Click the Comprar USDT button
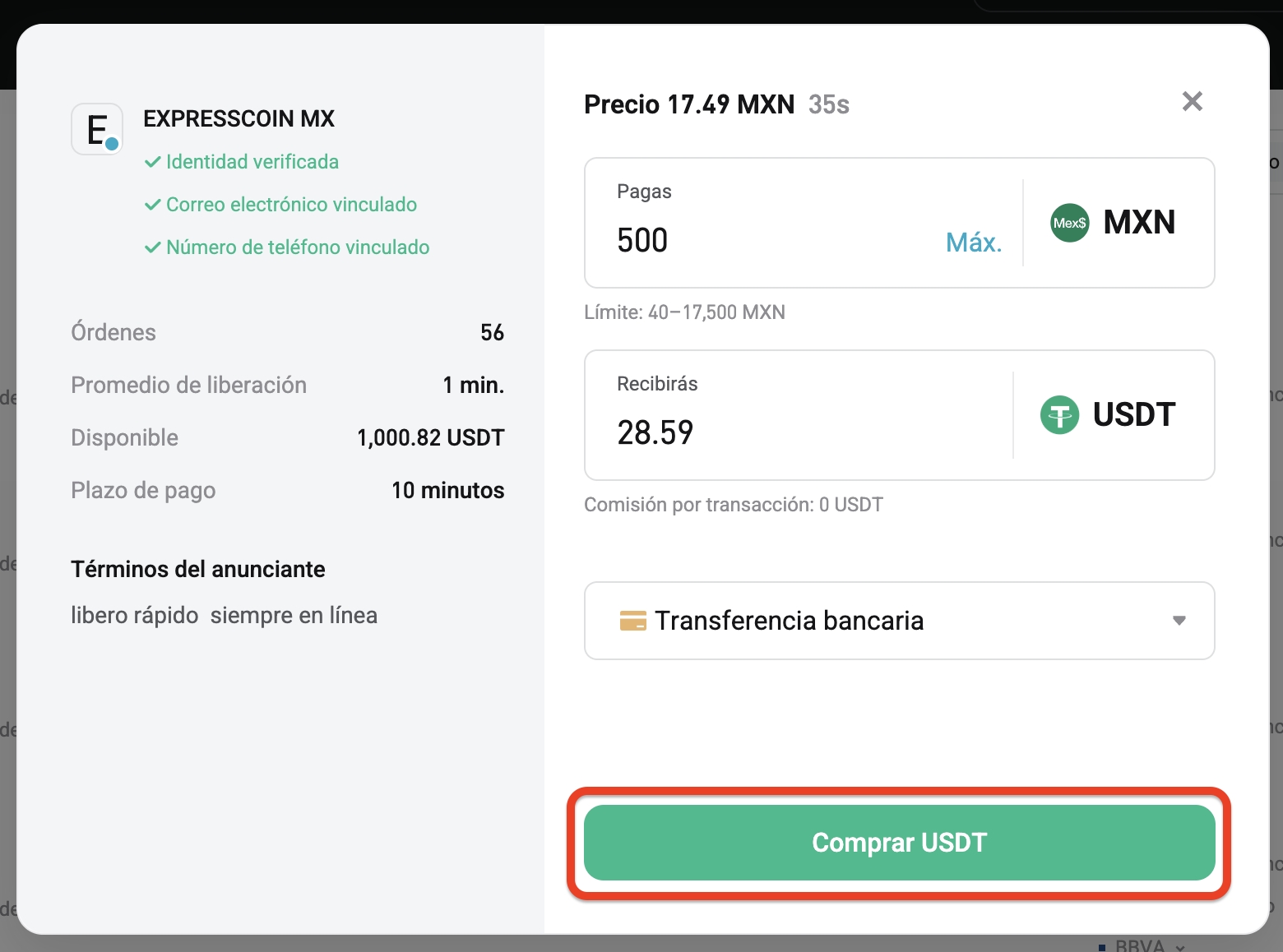Image resolution: width=1283 pixels, height=952 pixels. (899, 842)
